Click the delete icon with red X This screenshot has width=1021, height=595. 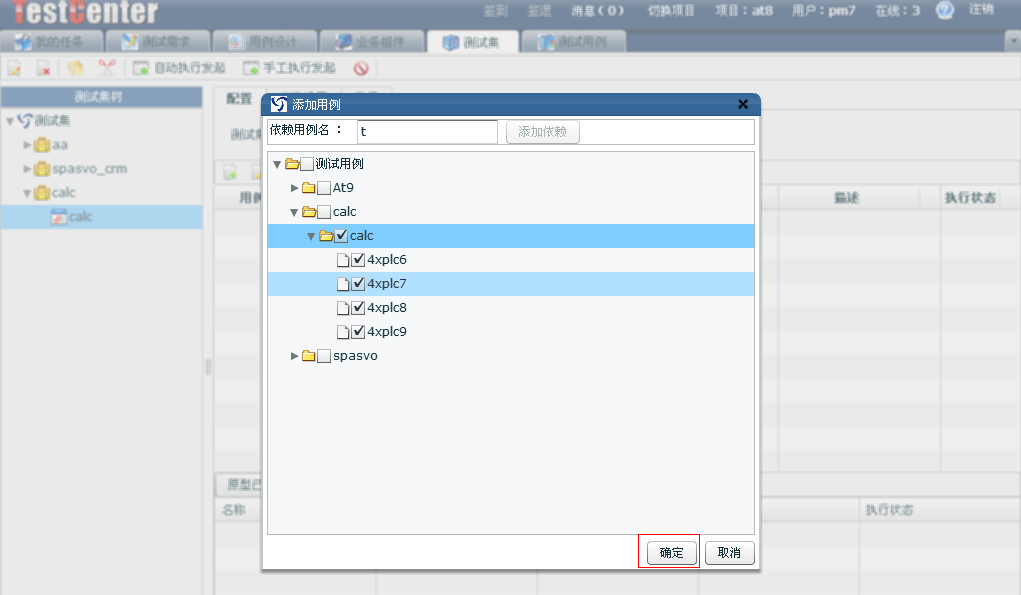44,68
